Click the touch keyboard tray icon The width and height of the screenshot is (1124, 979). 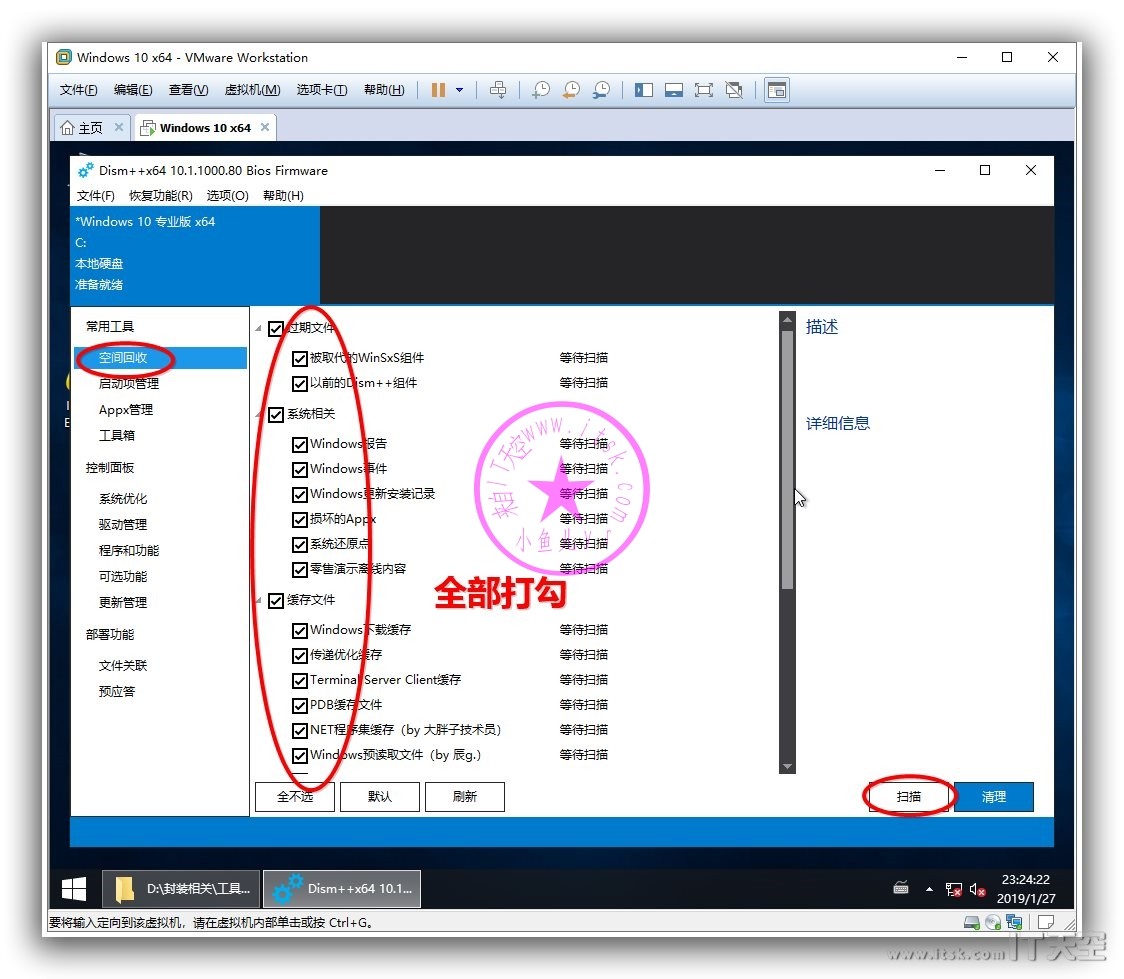(x=901, y=889)
